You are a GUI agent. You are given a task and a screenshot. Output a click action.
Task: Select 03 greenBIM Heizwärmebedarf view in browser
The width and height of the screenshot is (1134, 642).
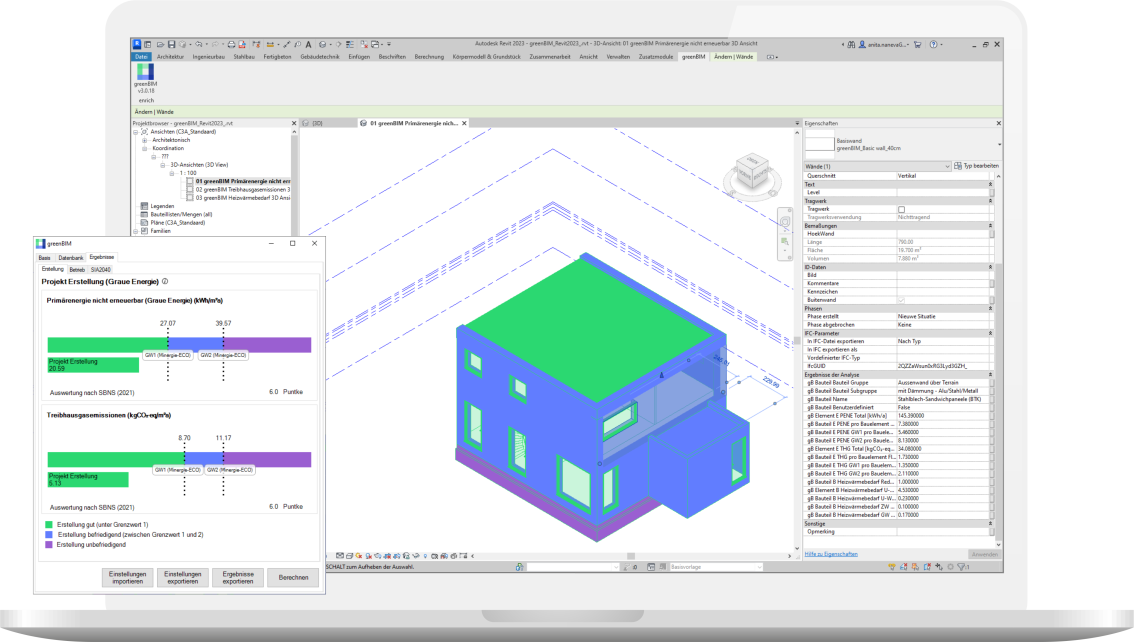point(243,197)
